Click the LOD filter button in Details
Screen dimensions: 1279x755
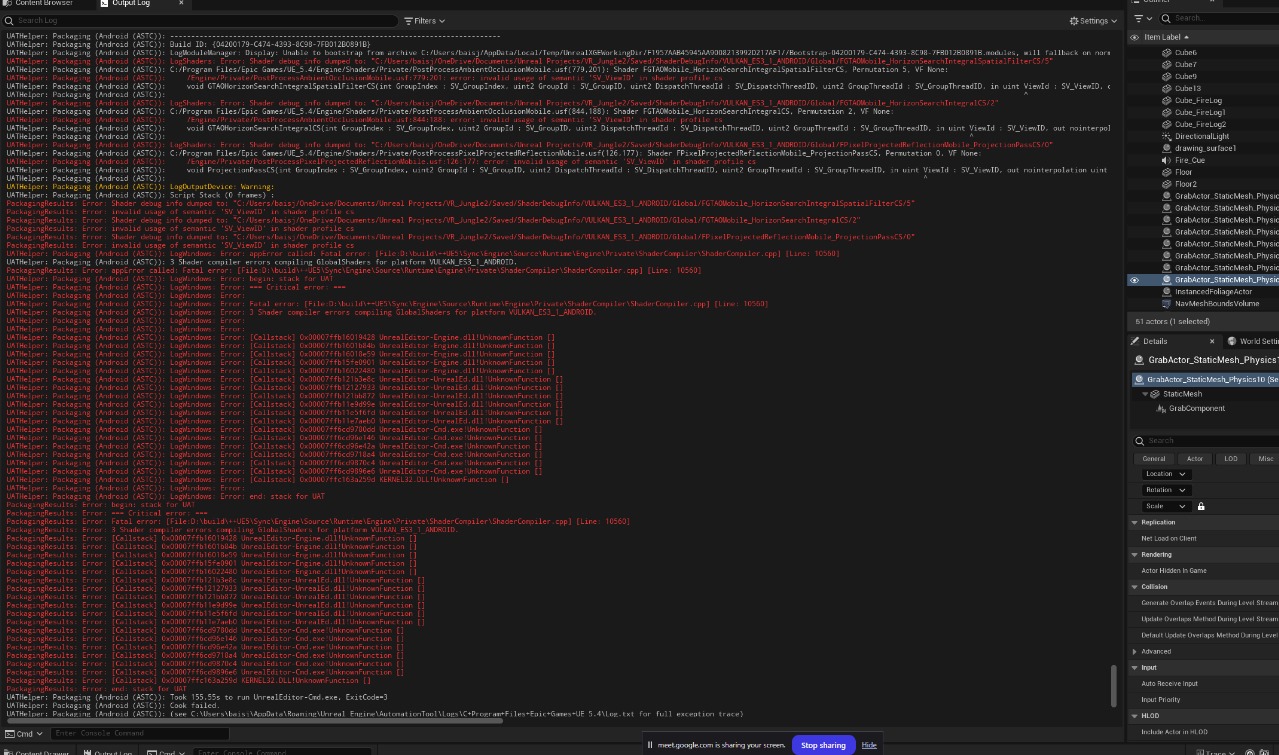1231,459
